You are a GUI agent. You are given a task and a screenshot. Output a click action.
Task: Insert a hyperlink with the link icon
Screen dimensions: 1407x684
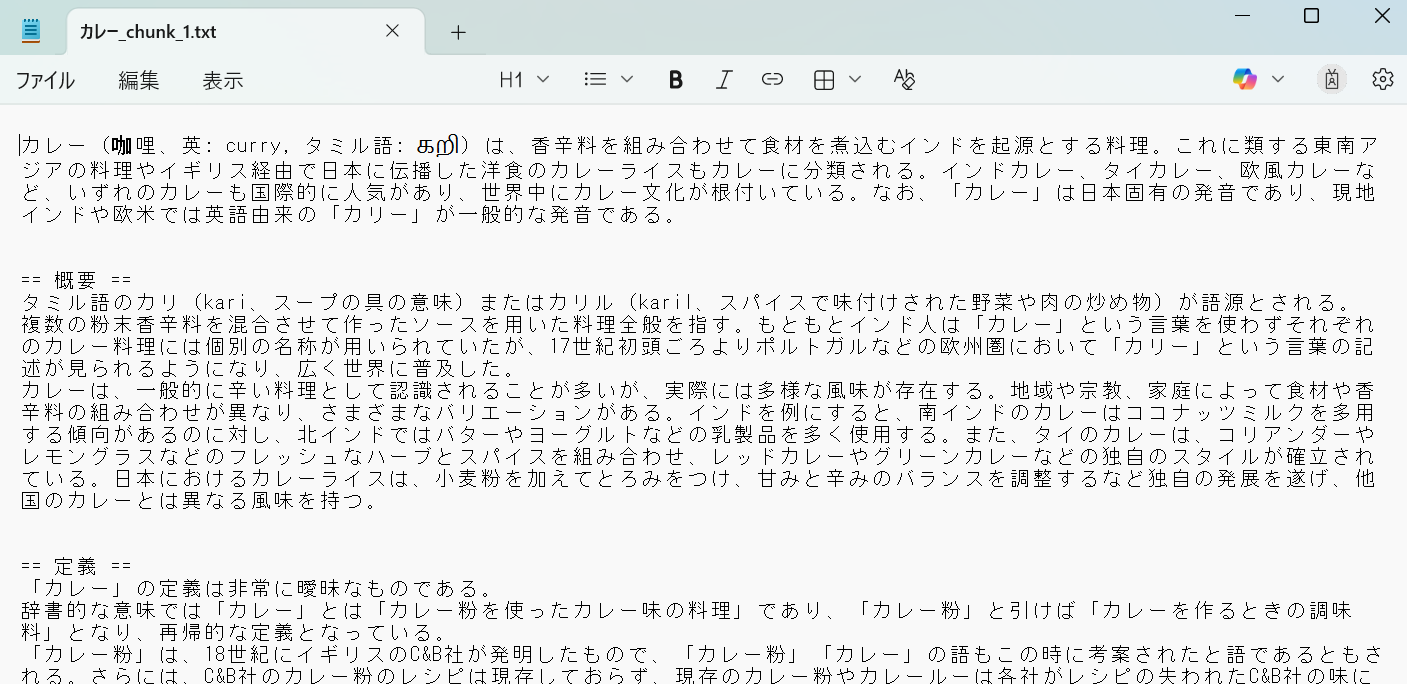coord(772,80)
